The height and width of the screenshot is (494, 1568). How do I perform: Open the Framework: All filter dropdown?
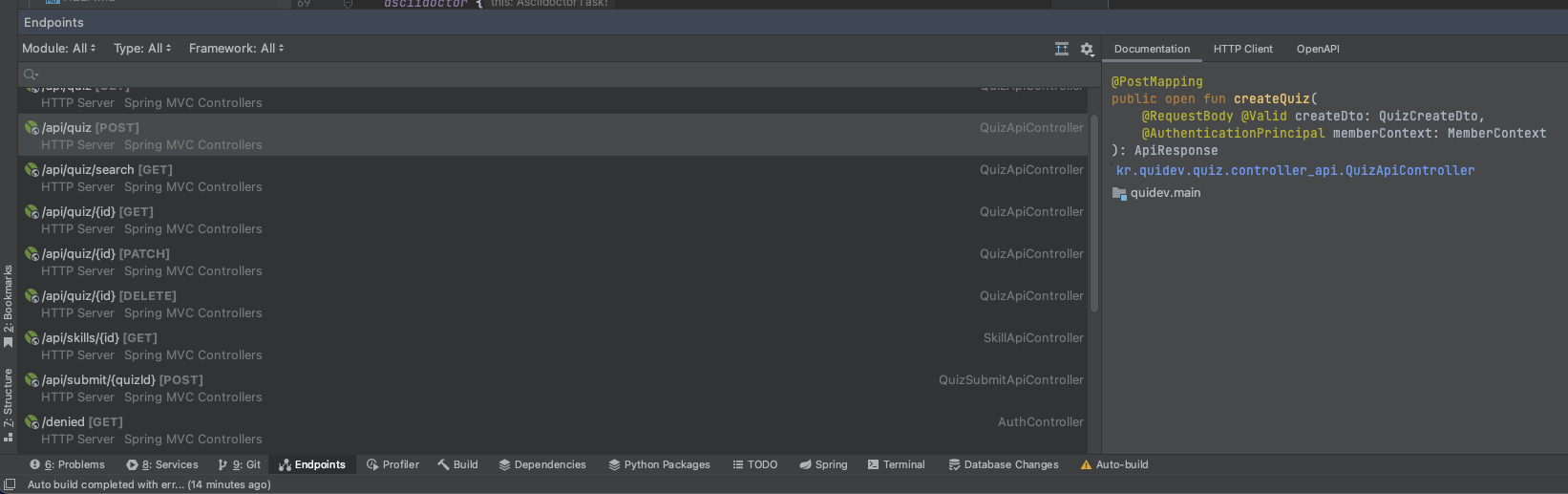[x=237, y=48]
